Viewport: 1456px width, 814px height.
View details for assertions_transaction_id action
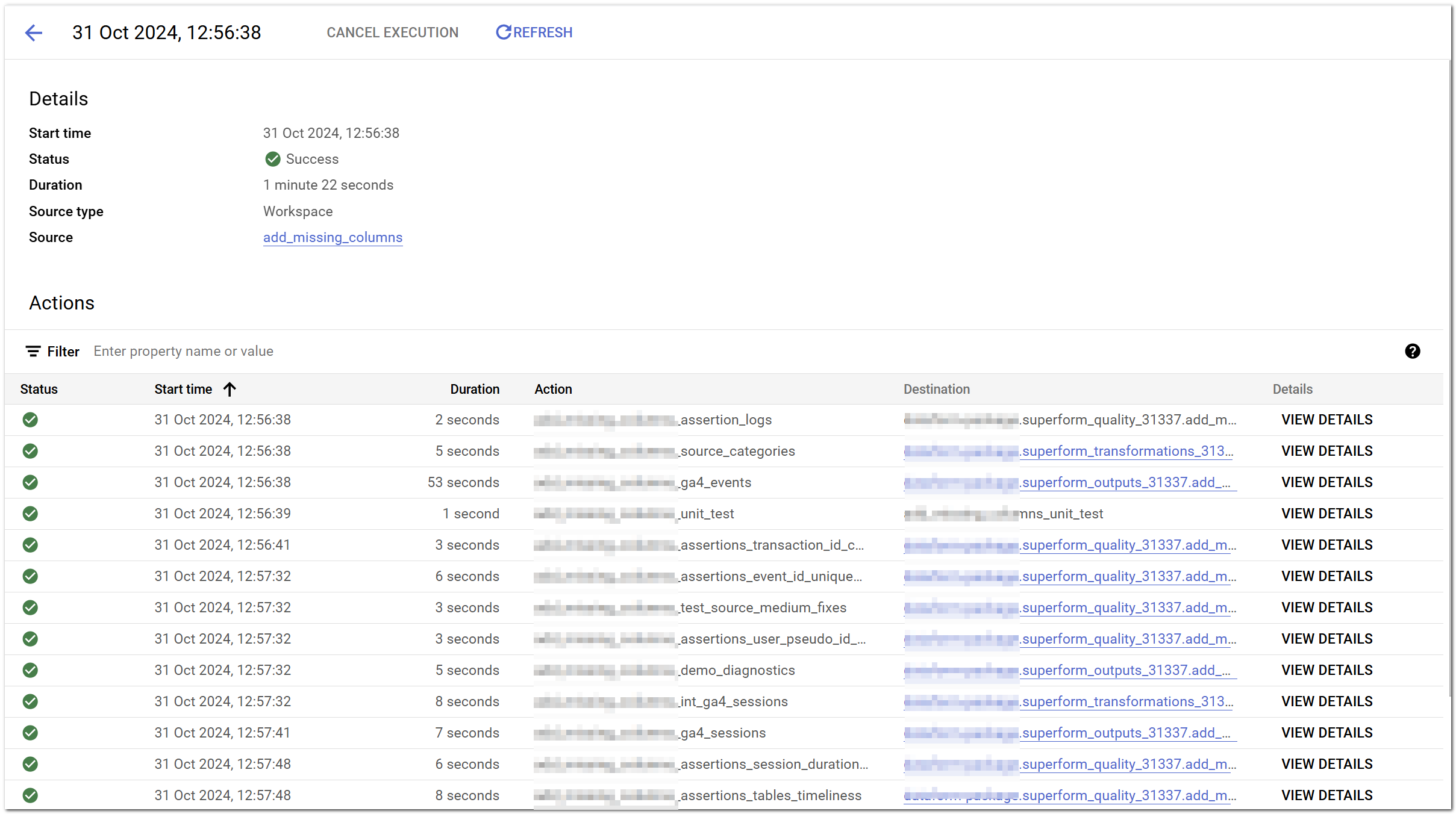tap(1326, 545)
